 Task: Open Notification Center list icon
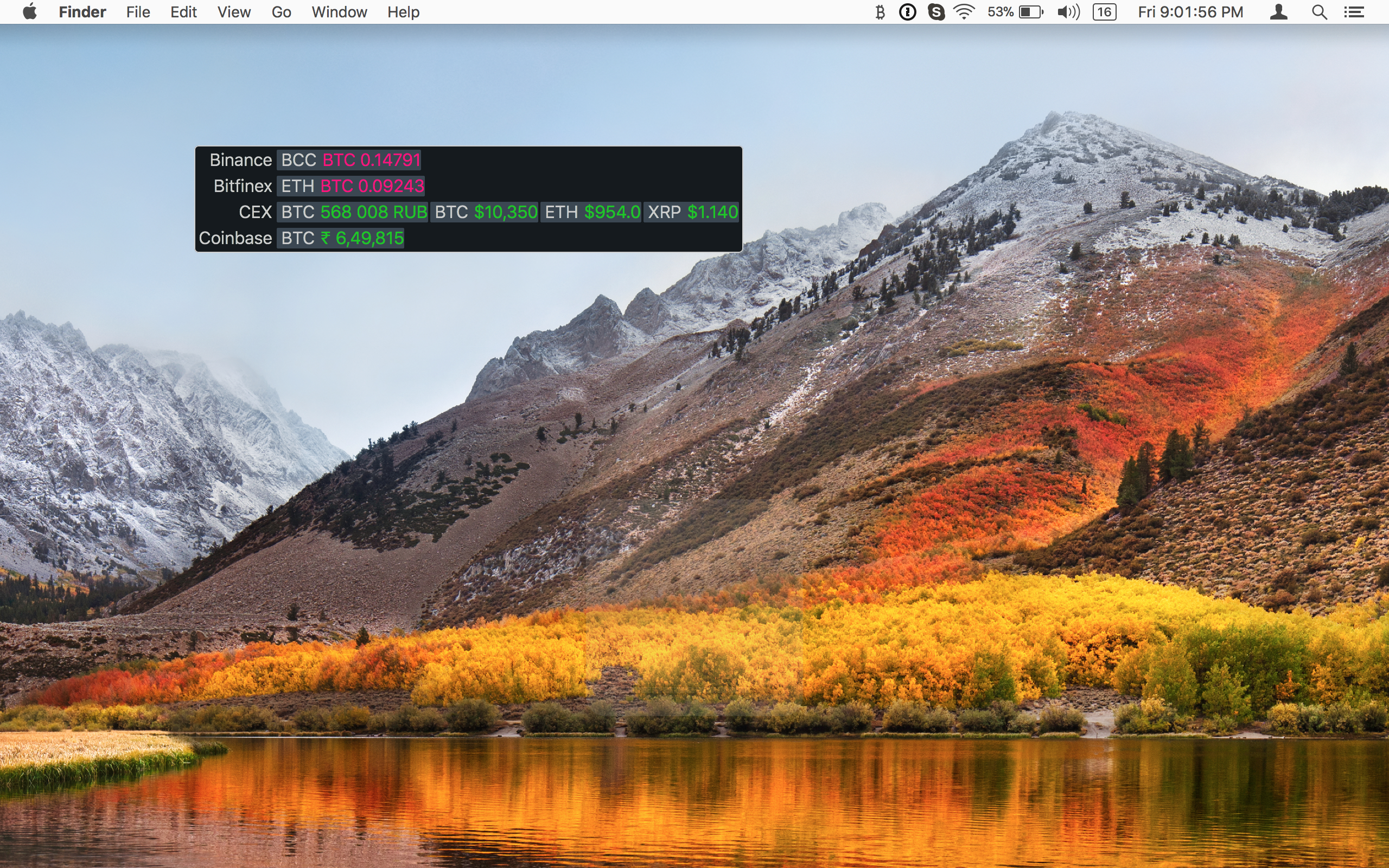point(1355,12)
